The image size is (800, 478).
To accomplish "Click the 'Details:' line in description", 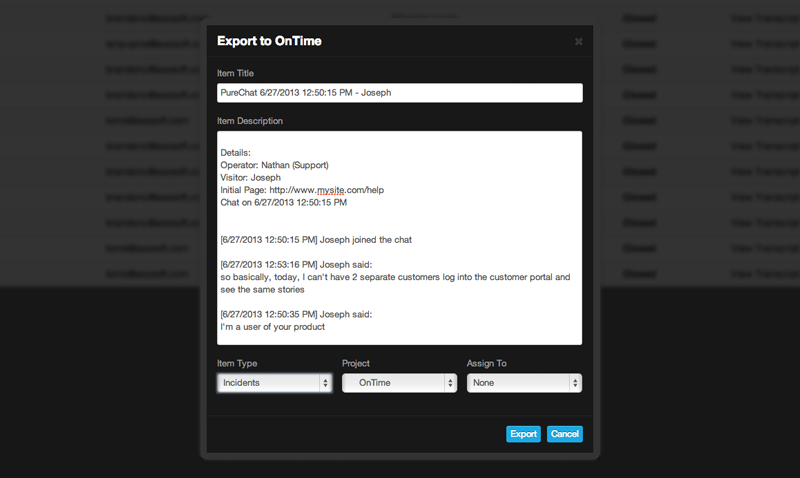I will tap(235, 153).
